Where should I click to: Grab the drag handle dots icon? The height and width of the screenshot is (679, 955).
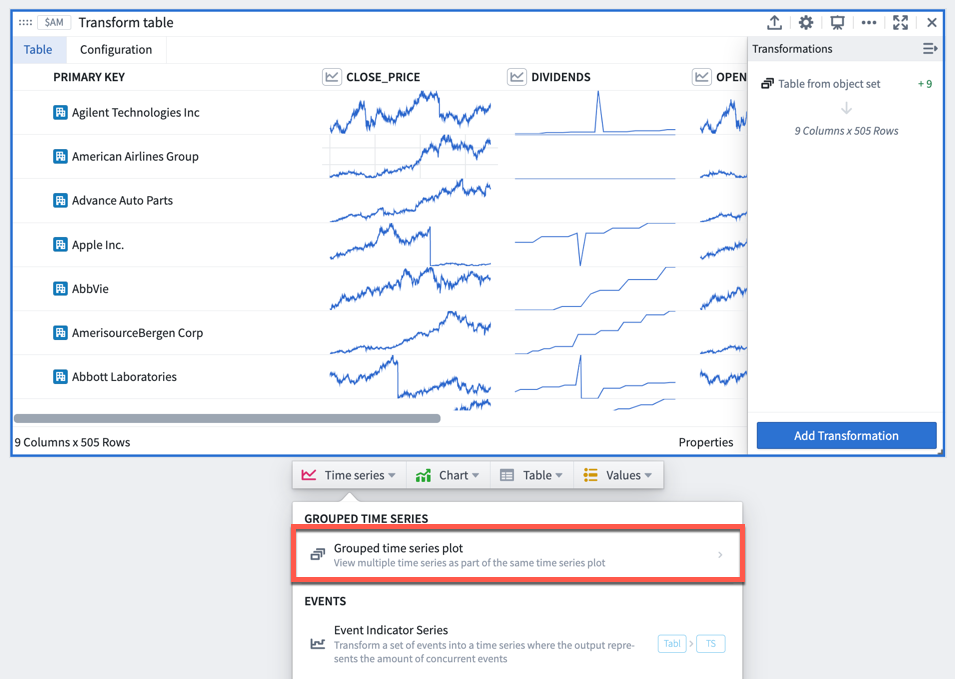pos(25,23)
